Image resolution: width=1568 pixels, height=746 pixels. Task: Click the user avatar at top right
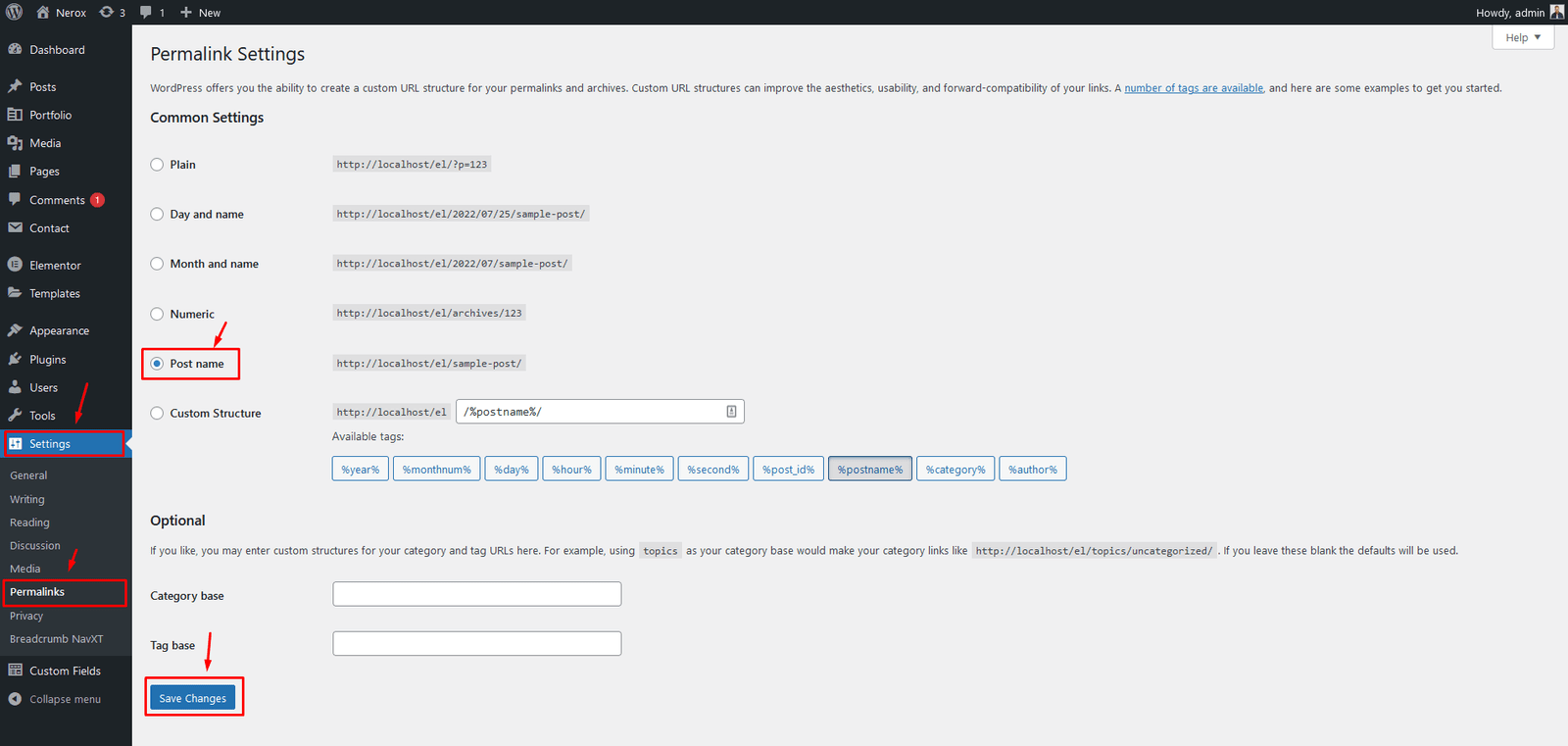tap(1556, 12)
